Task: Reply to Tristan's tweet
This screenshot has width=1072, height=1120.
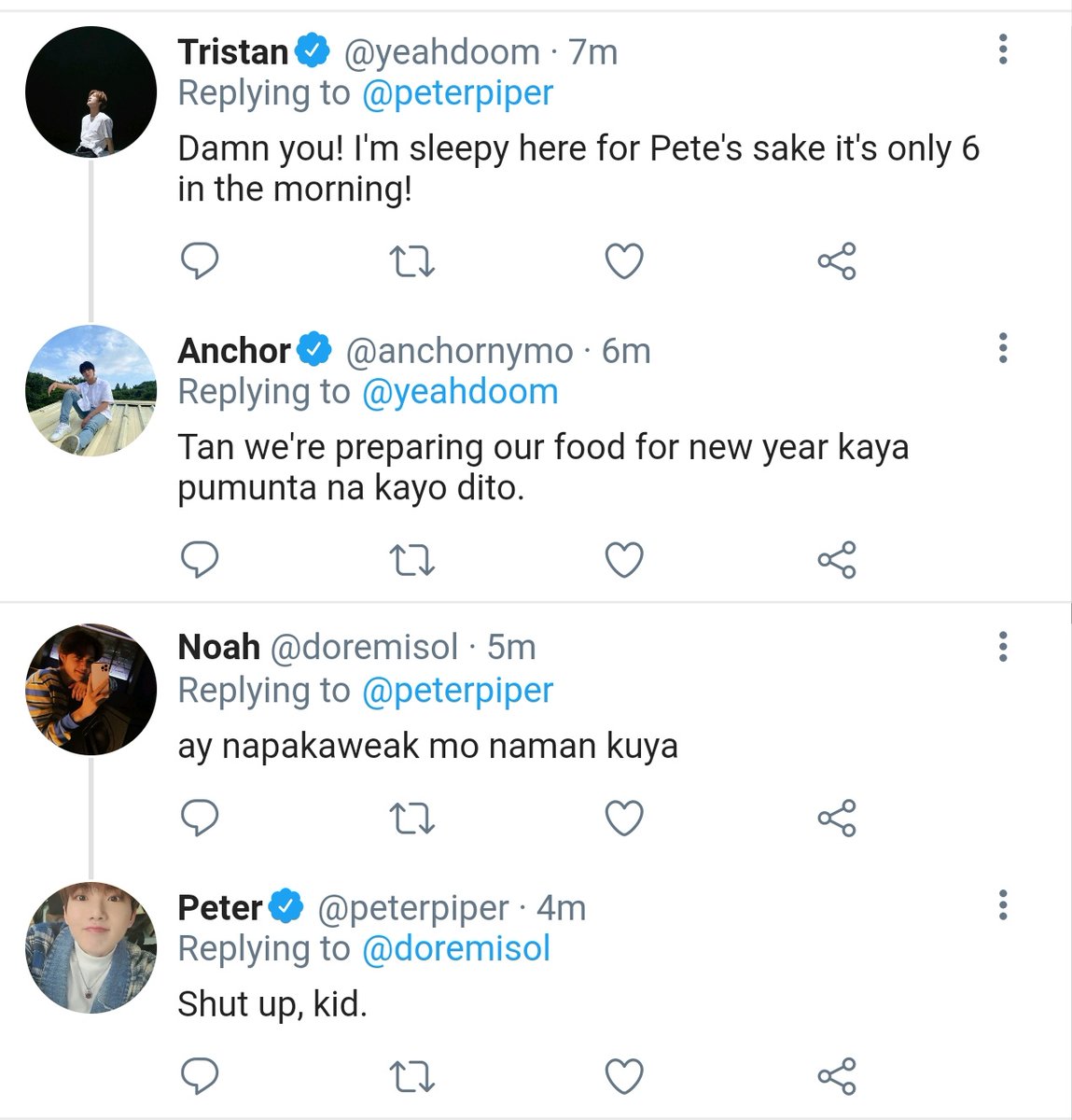Action: [199, 261]
